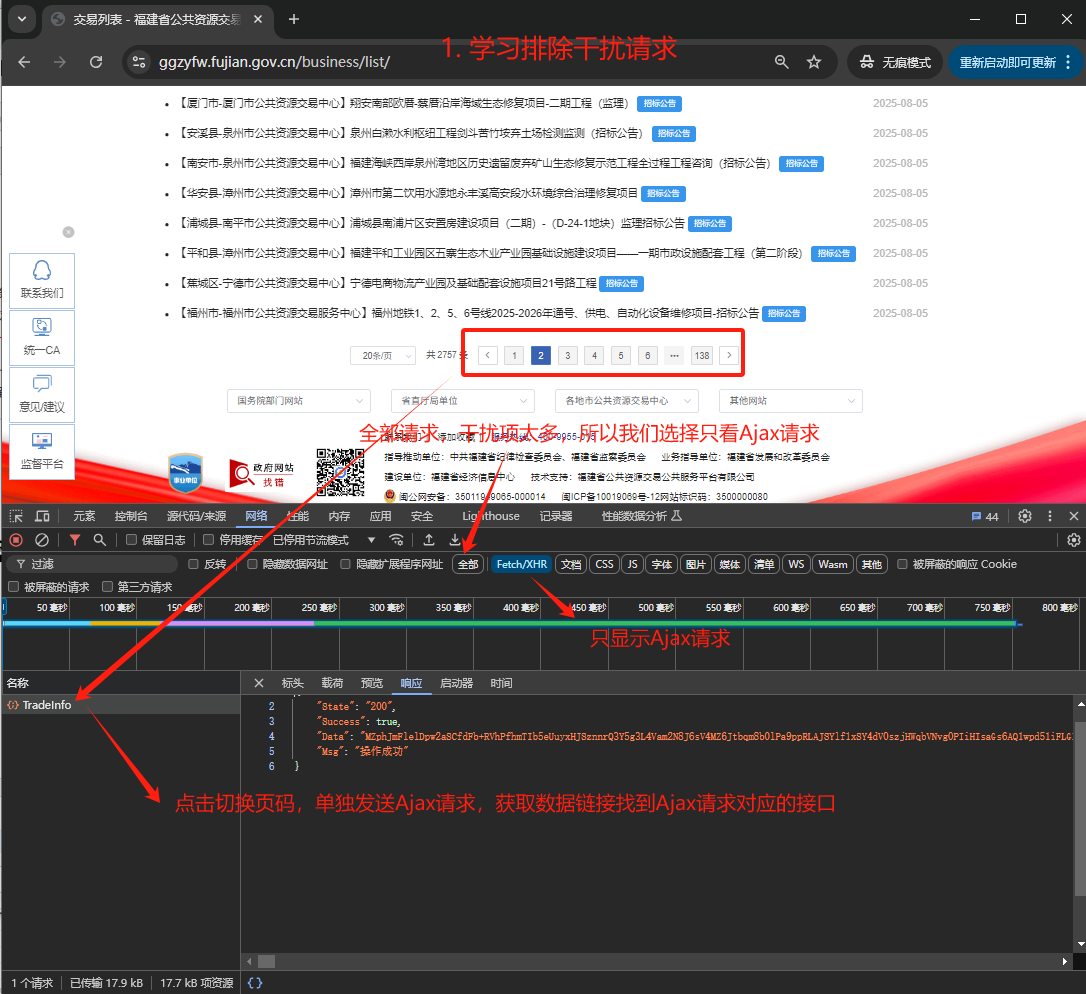
Task: Click the zoom magnifier icon in address bar
Action: pos(781,62)
